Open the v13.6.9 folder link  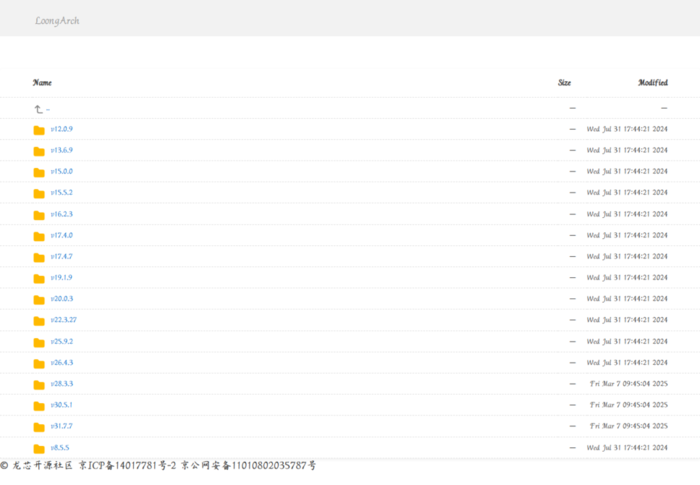62,150
